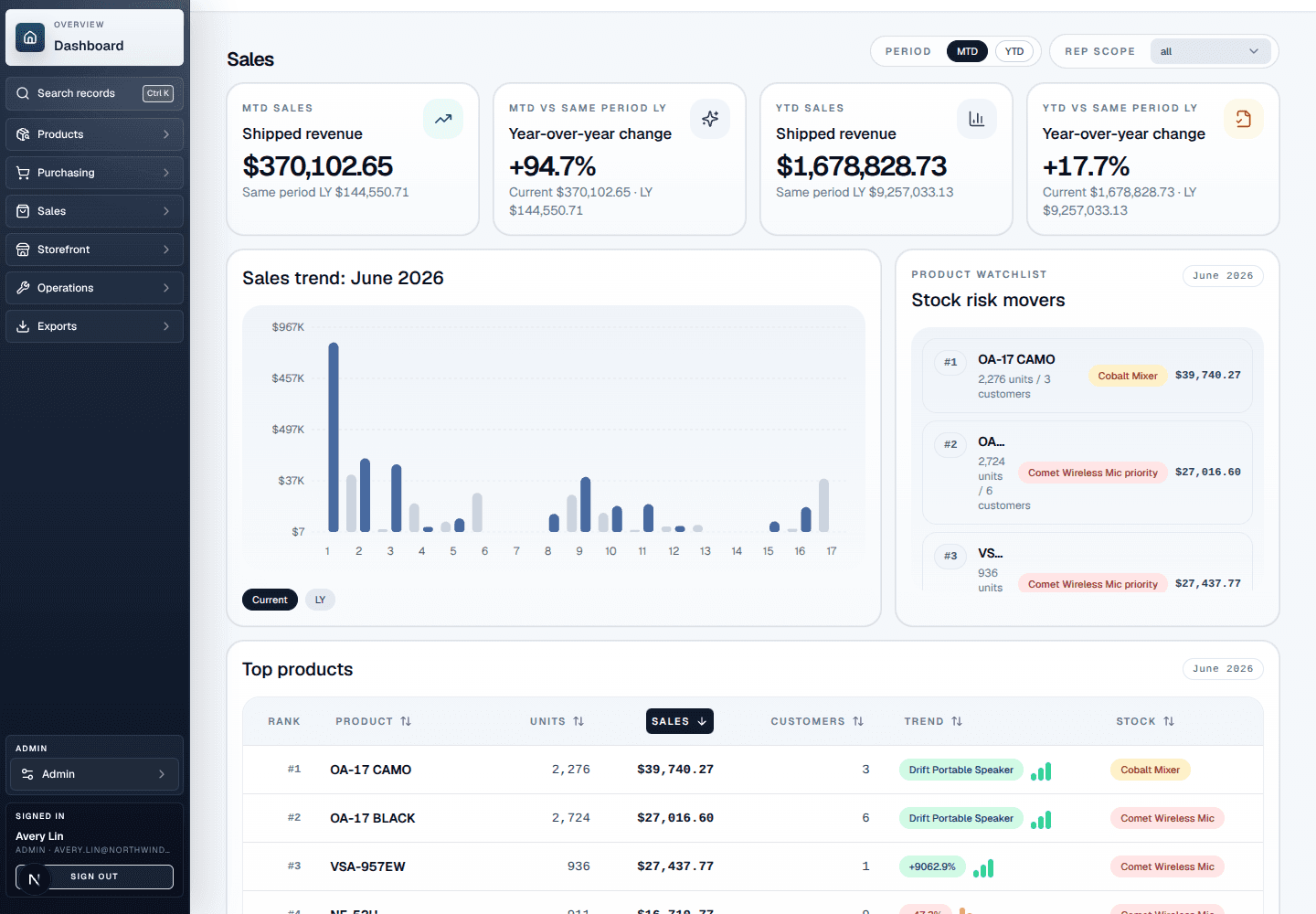Click the tall day 1 bar in chart
The image size is (1316, 914).
click(x=334, y=437)
